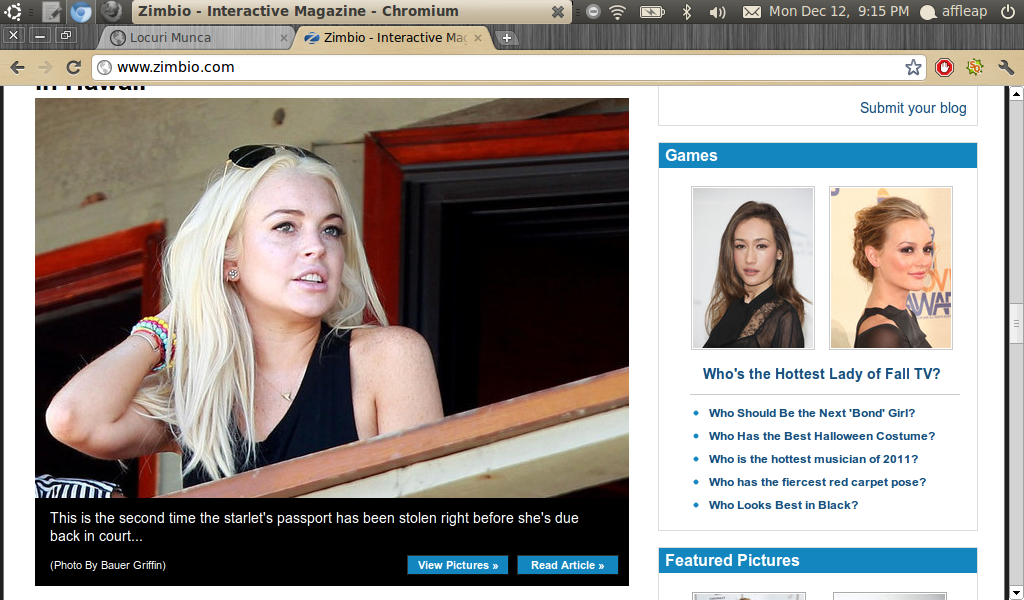Click the page scrollbar up arrow
The height and width of the screenshot is (600, 1024).
pyautogui.click(x=1016, y=93)
